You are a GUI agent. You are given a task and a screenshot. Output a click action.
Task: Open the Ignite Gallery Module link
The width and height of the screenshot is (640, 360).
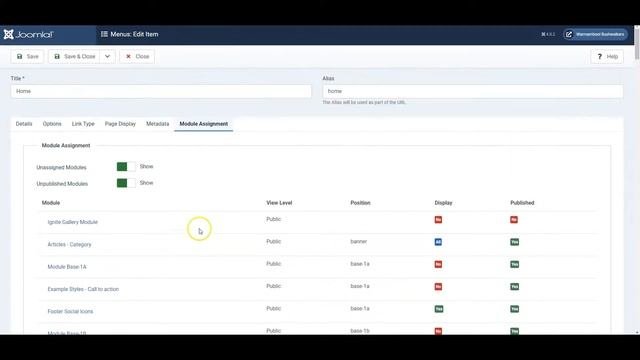(73, 222)
